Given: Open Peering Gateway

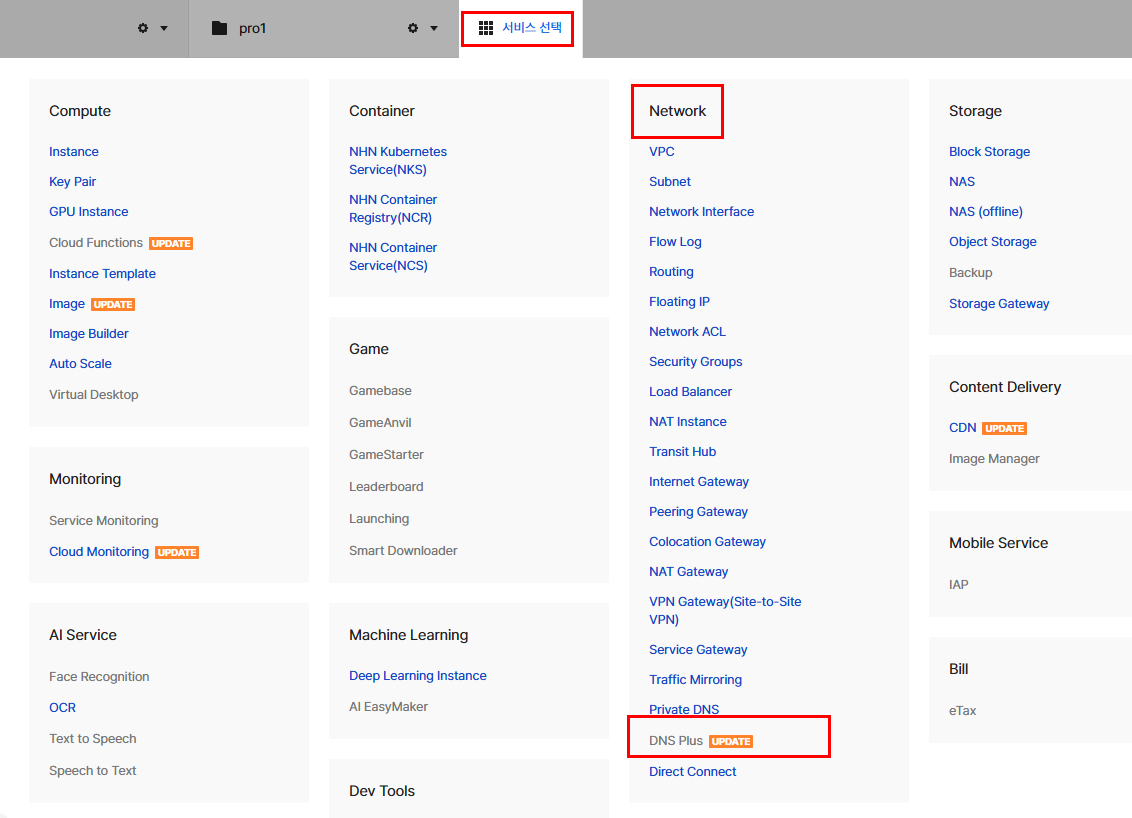Looking at the screenshot, I should tap(698, 512).
